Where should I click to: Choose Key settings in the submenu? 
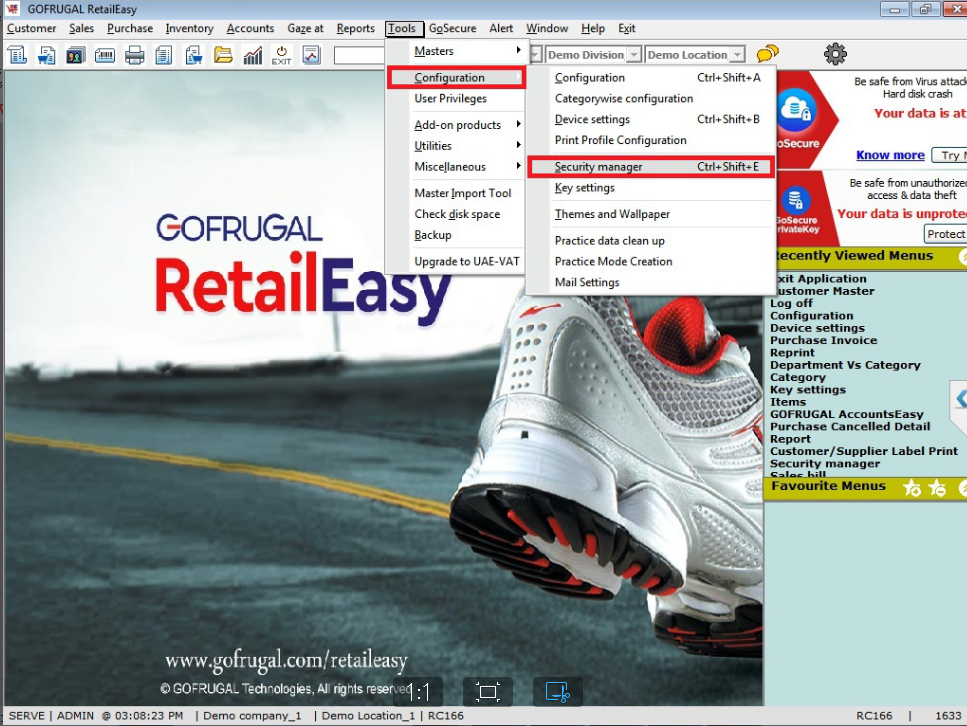point(651,188)
